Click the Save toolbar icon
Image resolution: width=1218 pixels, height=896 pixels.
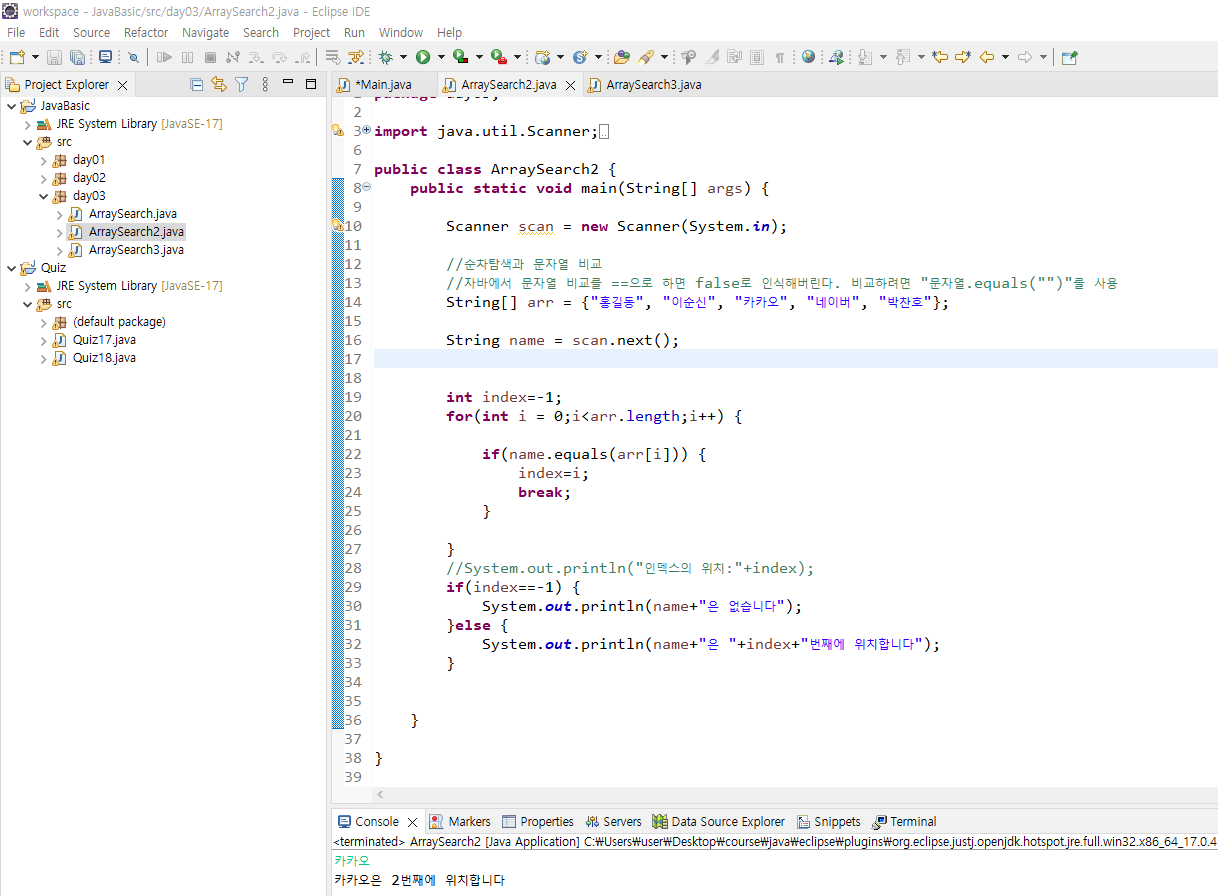pyautogui.click(x=54, y=57)
